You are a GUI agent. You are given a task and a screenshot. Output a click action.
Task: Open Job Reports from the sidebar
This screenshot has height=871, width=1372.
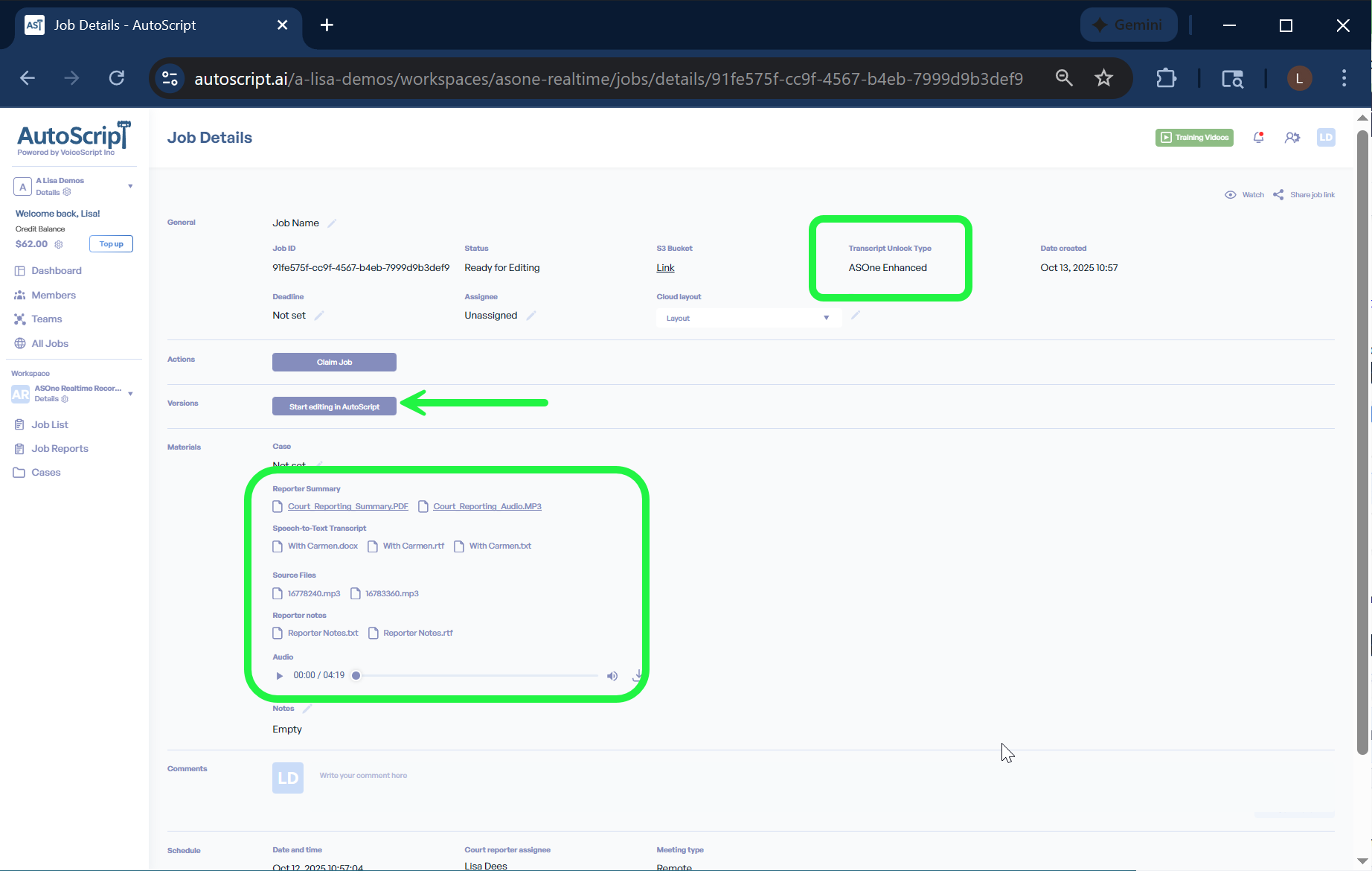(x=60, y=449)
